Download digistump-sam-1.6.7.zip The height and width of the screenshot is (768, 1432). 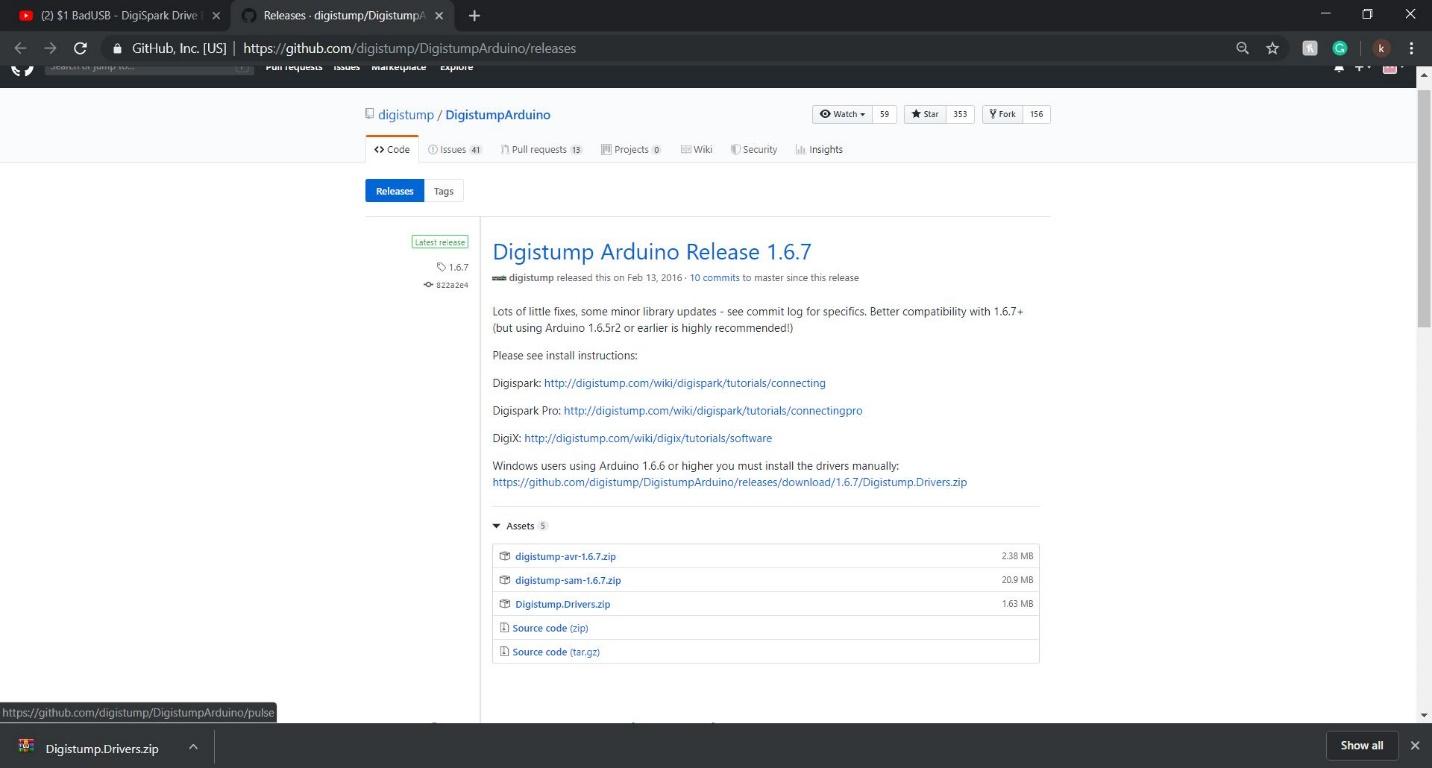[x=568, y=580]
